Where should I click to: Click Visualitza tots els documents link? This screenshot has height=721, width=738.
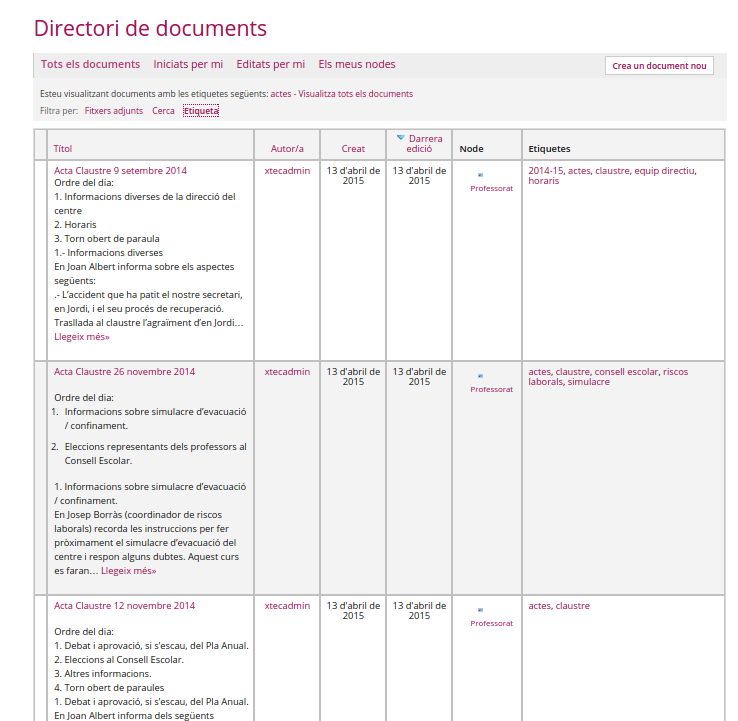(x=355, y=94)
